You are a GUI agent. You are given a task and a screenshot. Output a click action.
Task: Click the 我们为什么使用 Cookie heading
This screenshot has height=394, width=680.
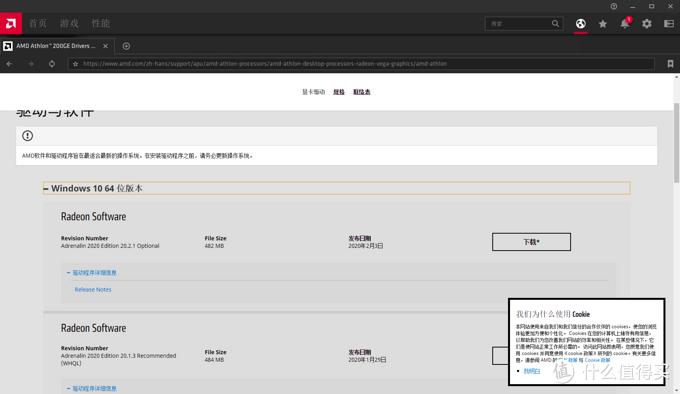[x=553, y=314]
